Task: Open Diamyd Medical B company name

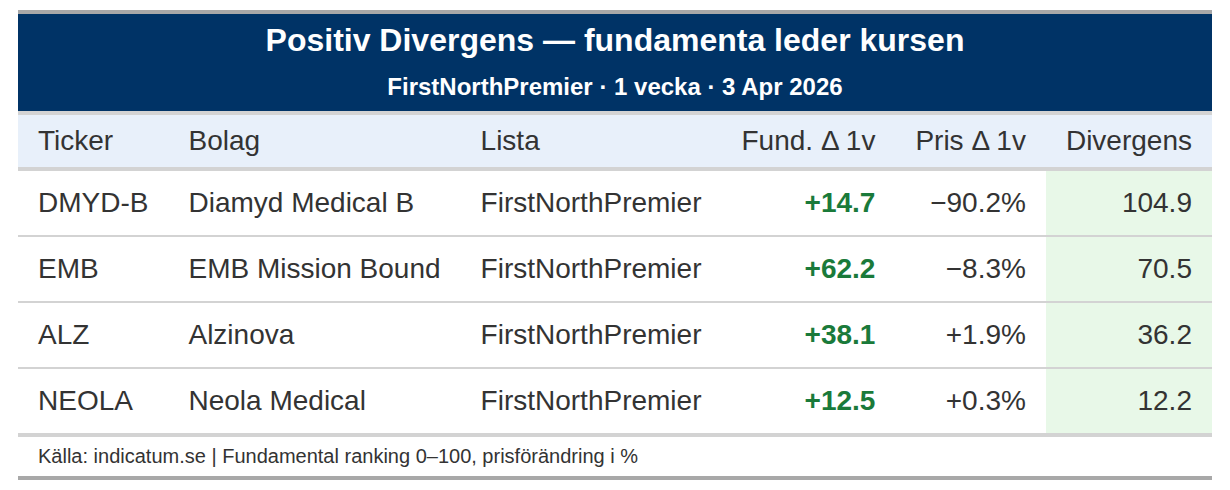Action: 301,203
